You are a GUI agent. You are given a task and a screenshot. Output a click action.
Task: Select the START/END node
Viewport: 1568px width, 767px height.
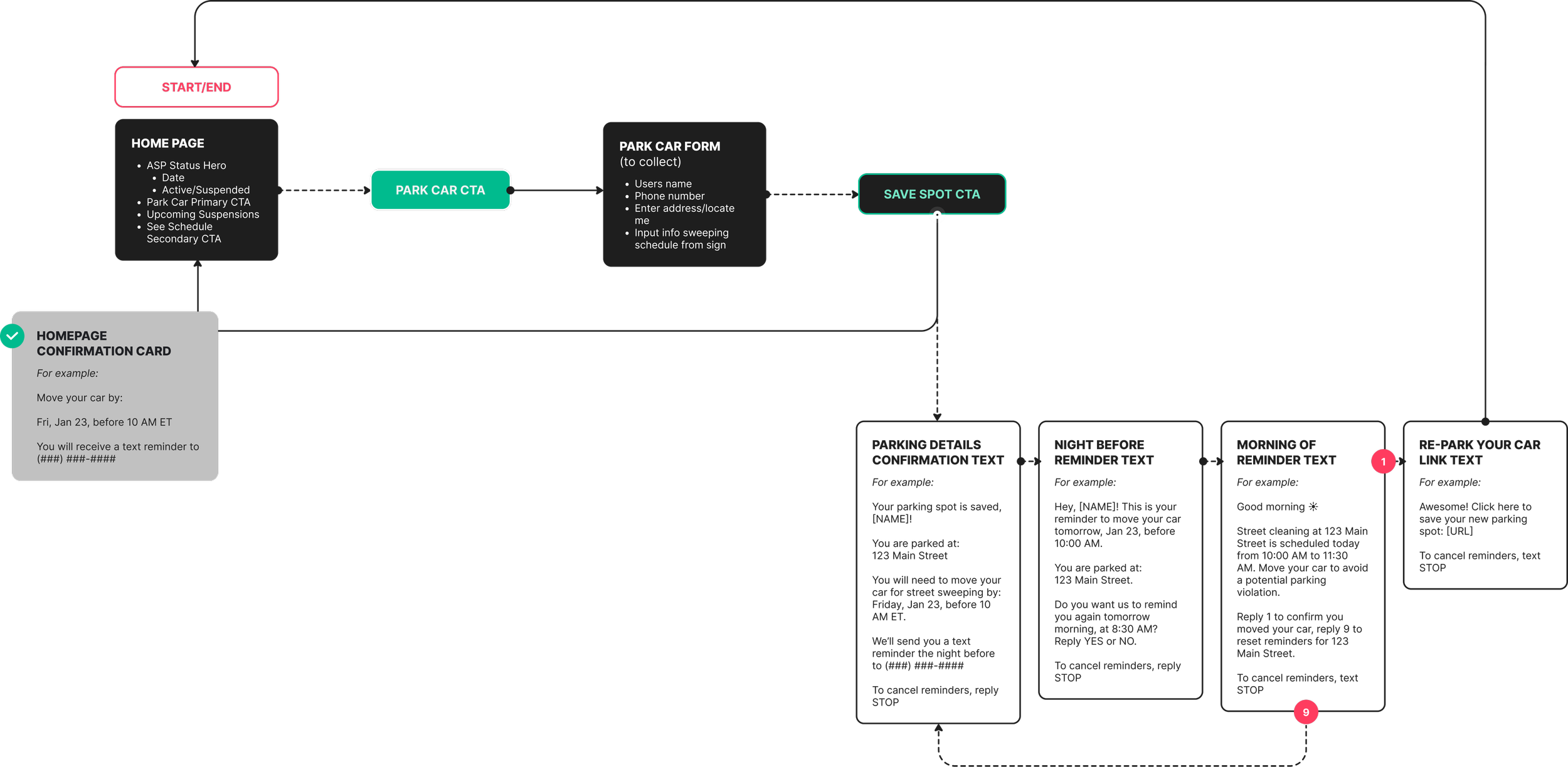coord(196,87)
